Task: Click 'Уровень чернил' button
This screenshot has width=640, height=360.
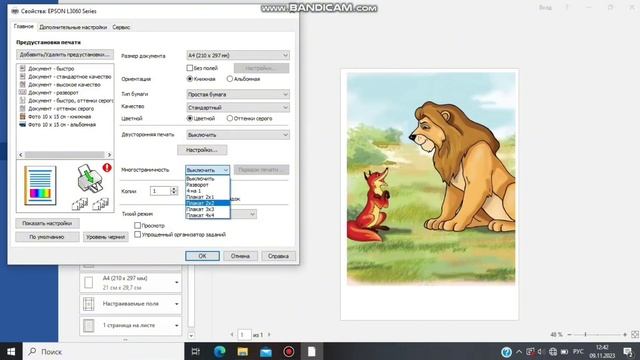Action: [106, 237]
